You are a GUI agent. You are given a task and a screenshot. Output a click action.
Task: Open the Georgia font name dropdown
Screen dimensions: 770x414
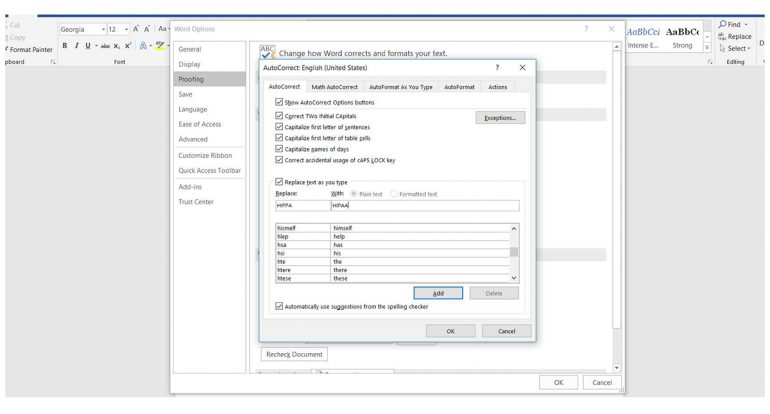(x=103, y=29)
